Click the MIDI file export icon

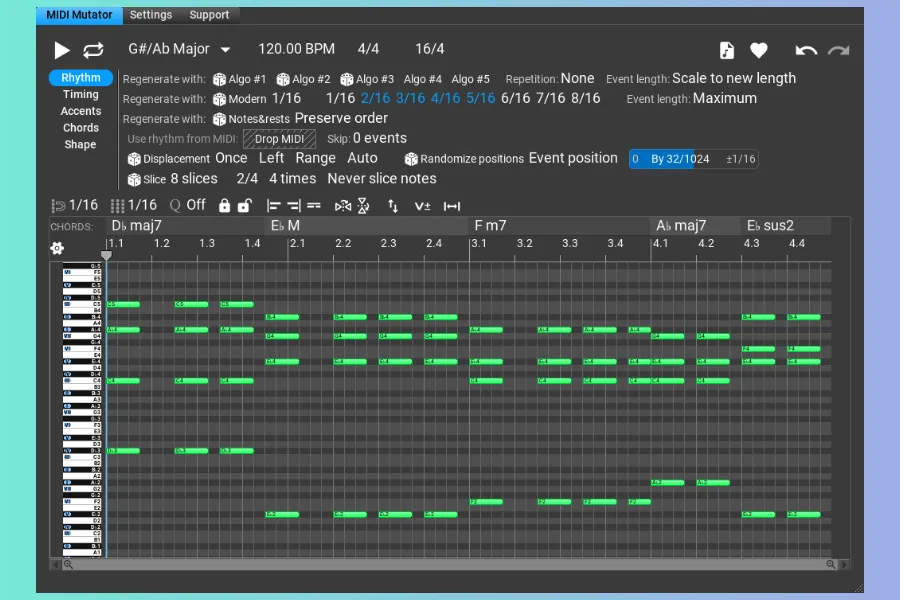click(x=727, y=50)
